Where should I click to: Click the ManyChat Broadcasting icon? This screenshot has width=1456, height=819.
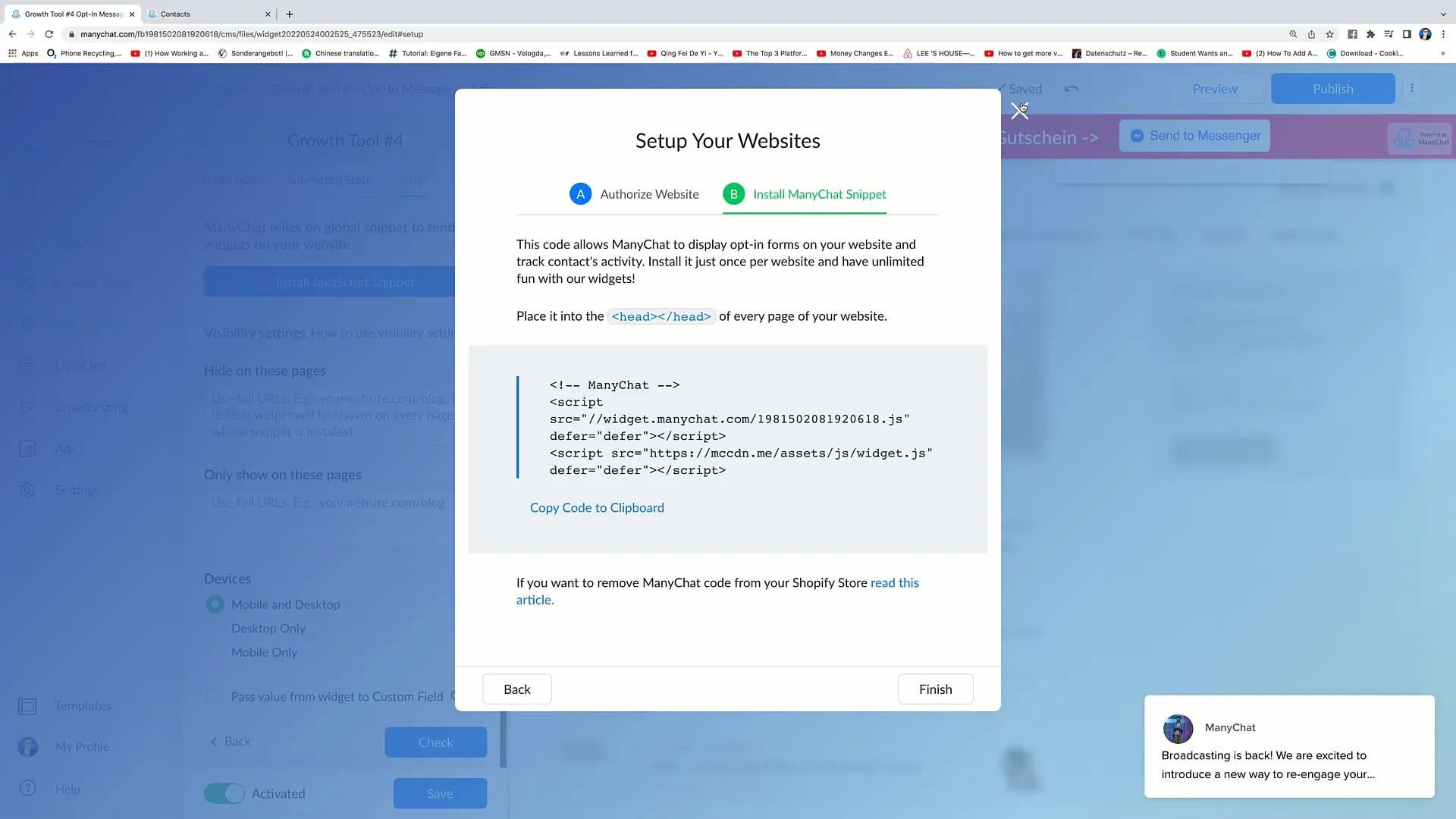tap(27, 407)
